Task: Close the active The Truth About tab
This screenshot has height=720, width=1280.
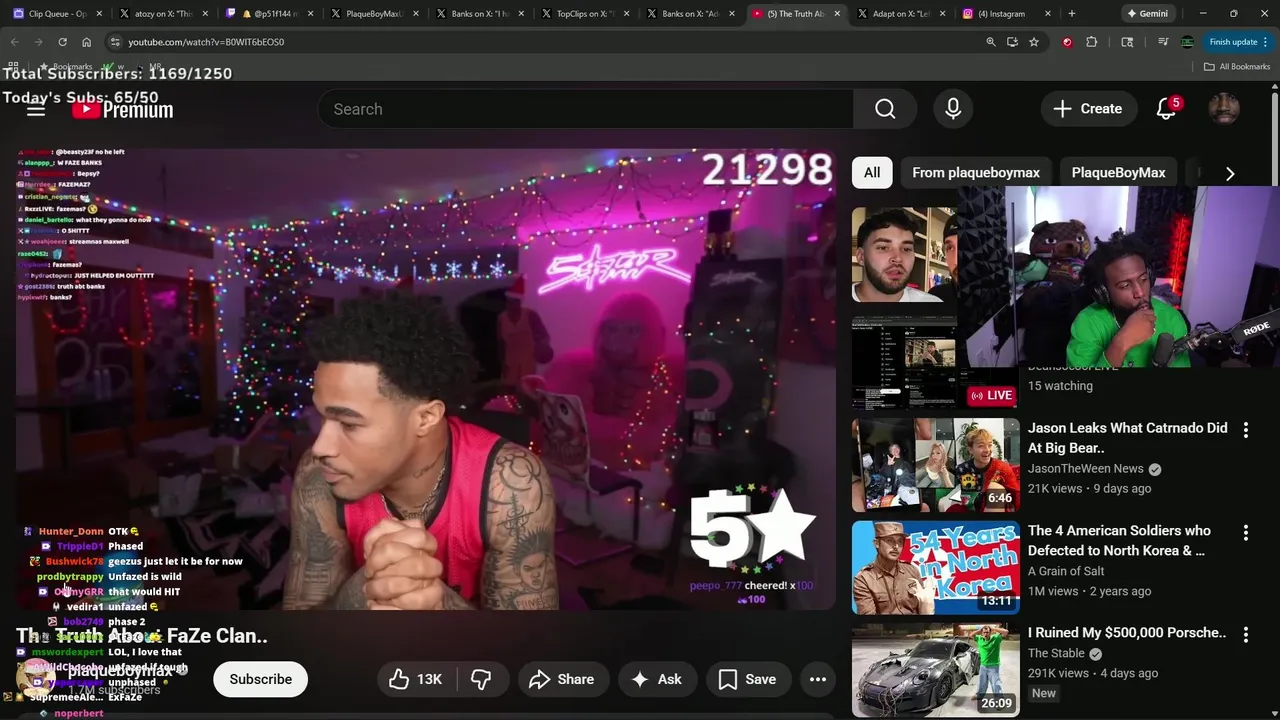Action: click(x=838, y=14)
